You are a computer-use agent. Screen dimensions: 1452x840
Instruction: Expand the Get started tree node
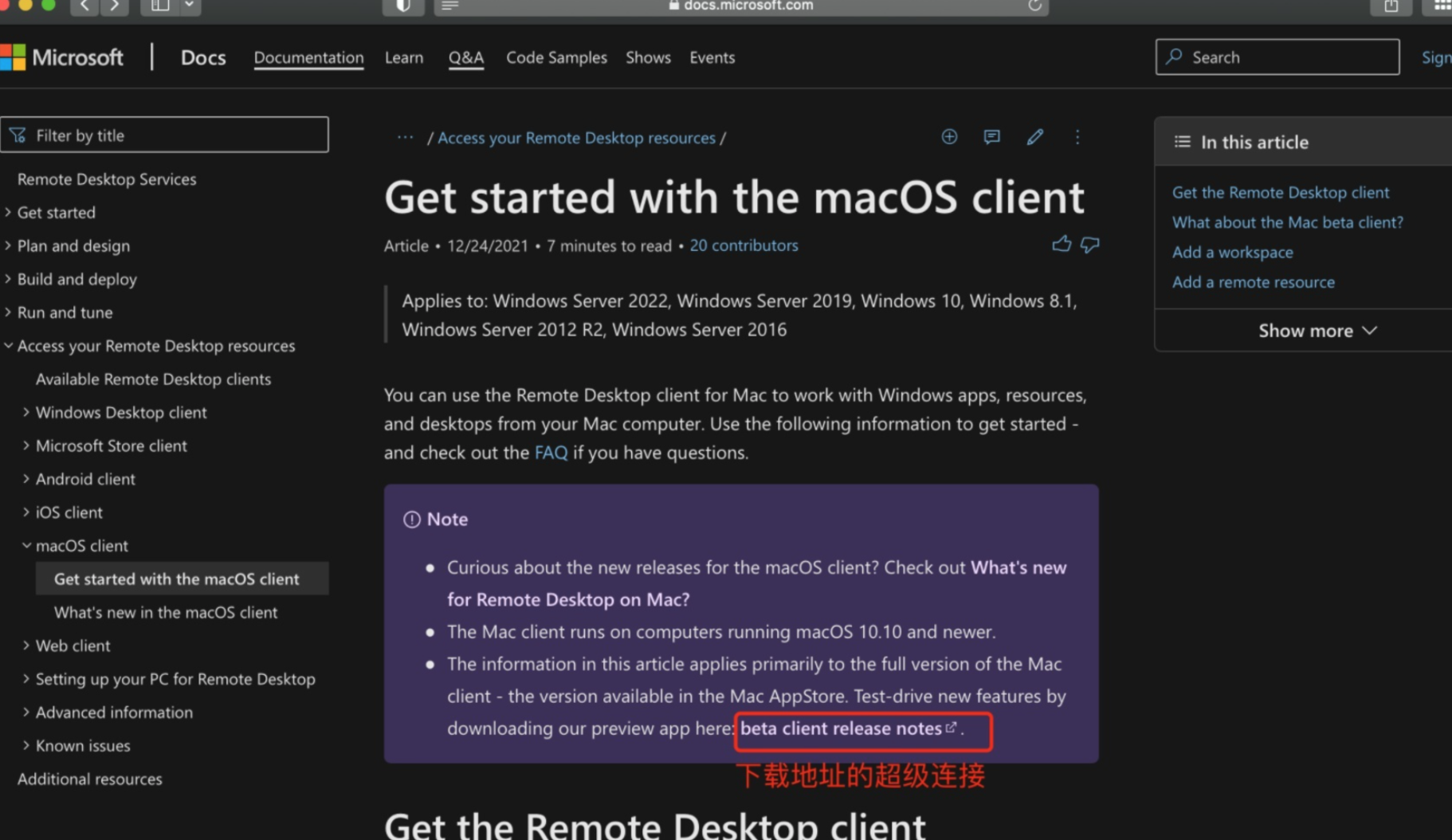coord(8,212)
